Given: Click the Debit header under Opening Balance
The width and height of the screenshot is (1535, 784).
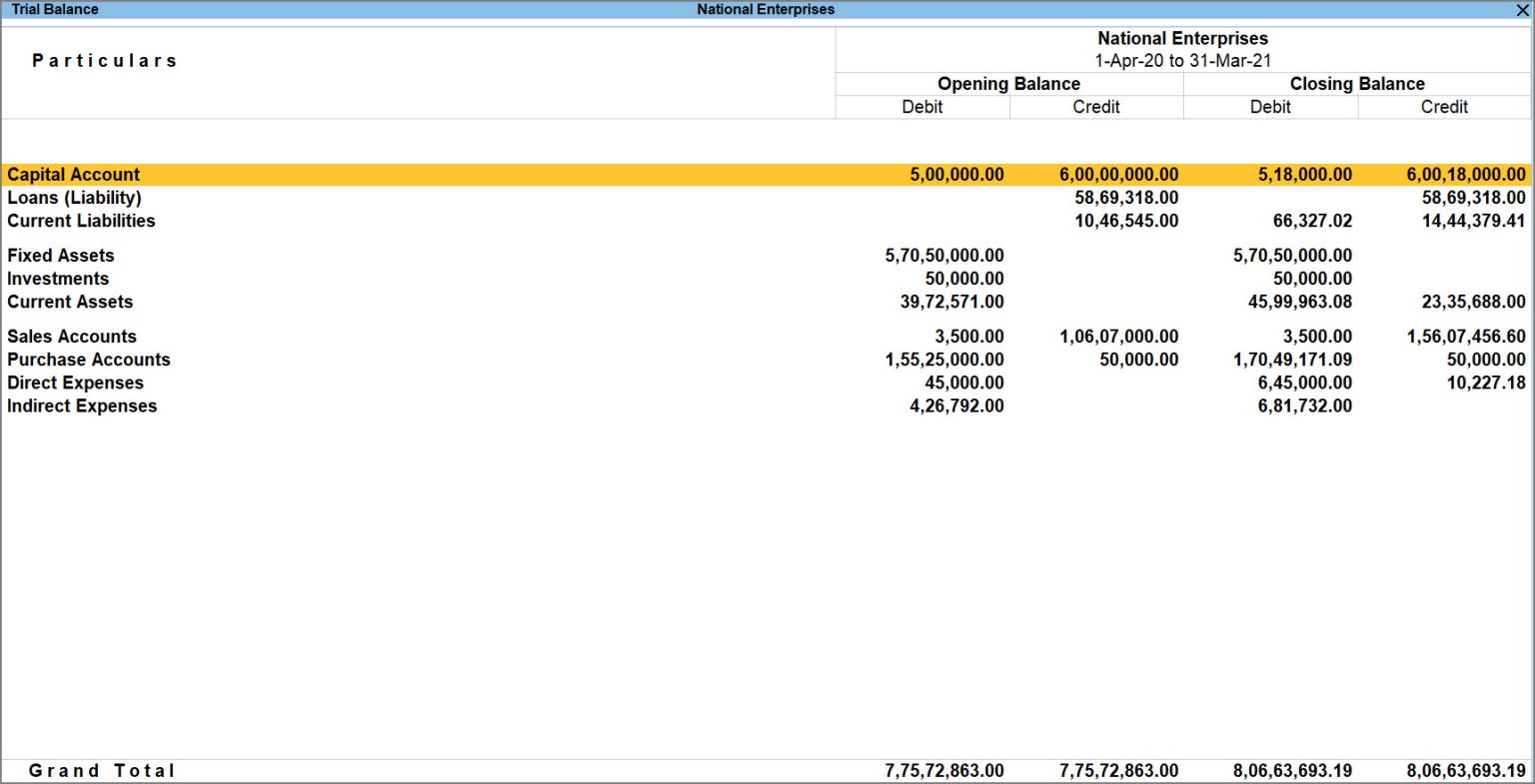Looking at the screenshot, I should point(921,107).
